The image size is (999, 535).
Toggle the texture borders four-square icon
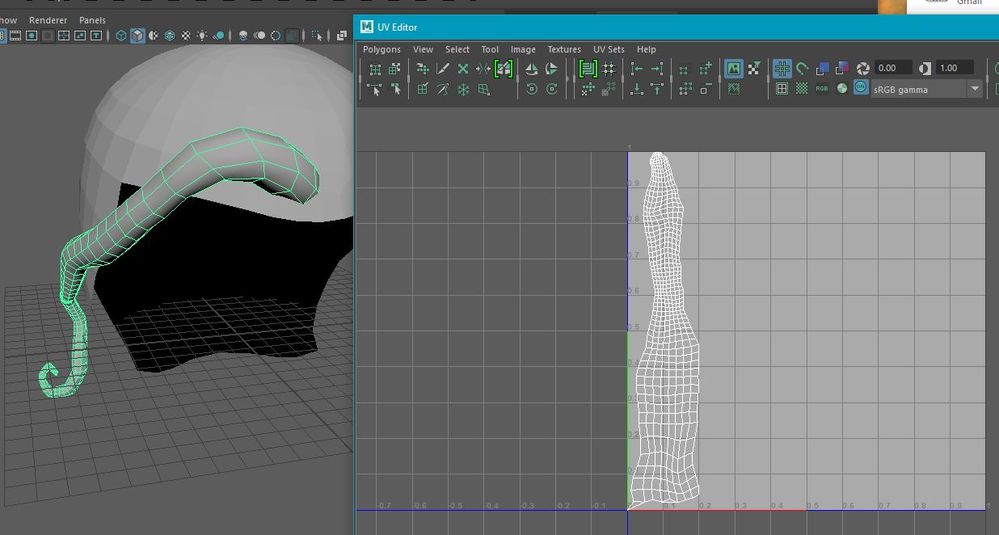pos(782,90)
